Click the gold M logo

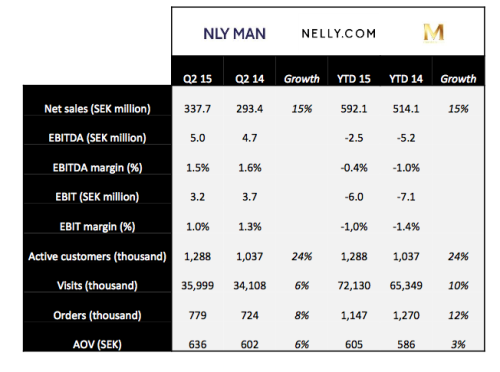(x=434, y=33)
